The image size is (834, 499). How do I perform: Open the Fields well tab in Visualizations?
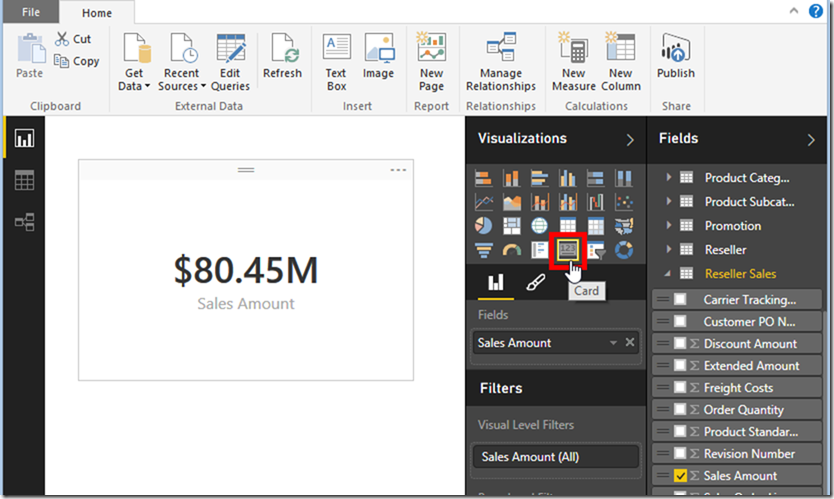click(496, 282)
